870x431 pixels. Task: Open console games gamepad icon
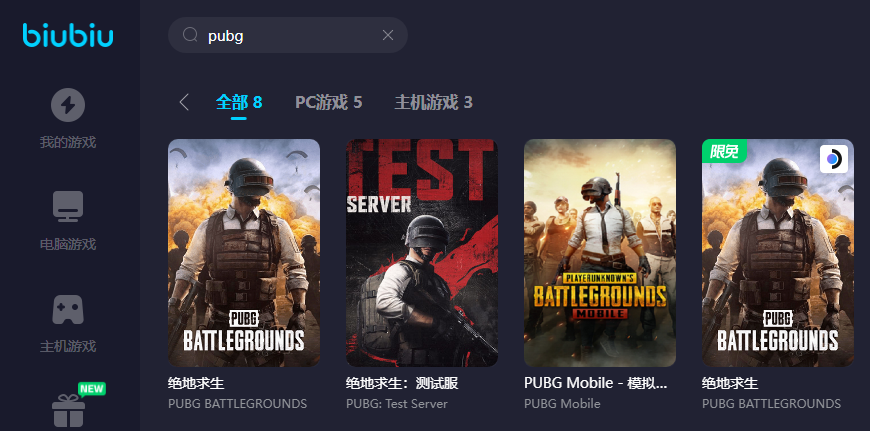(x=68, y=310)
